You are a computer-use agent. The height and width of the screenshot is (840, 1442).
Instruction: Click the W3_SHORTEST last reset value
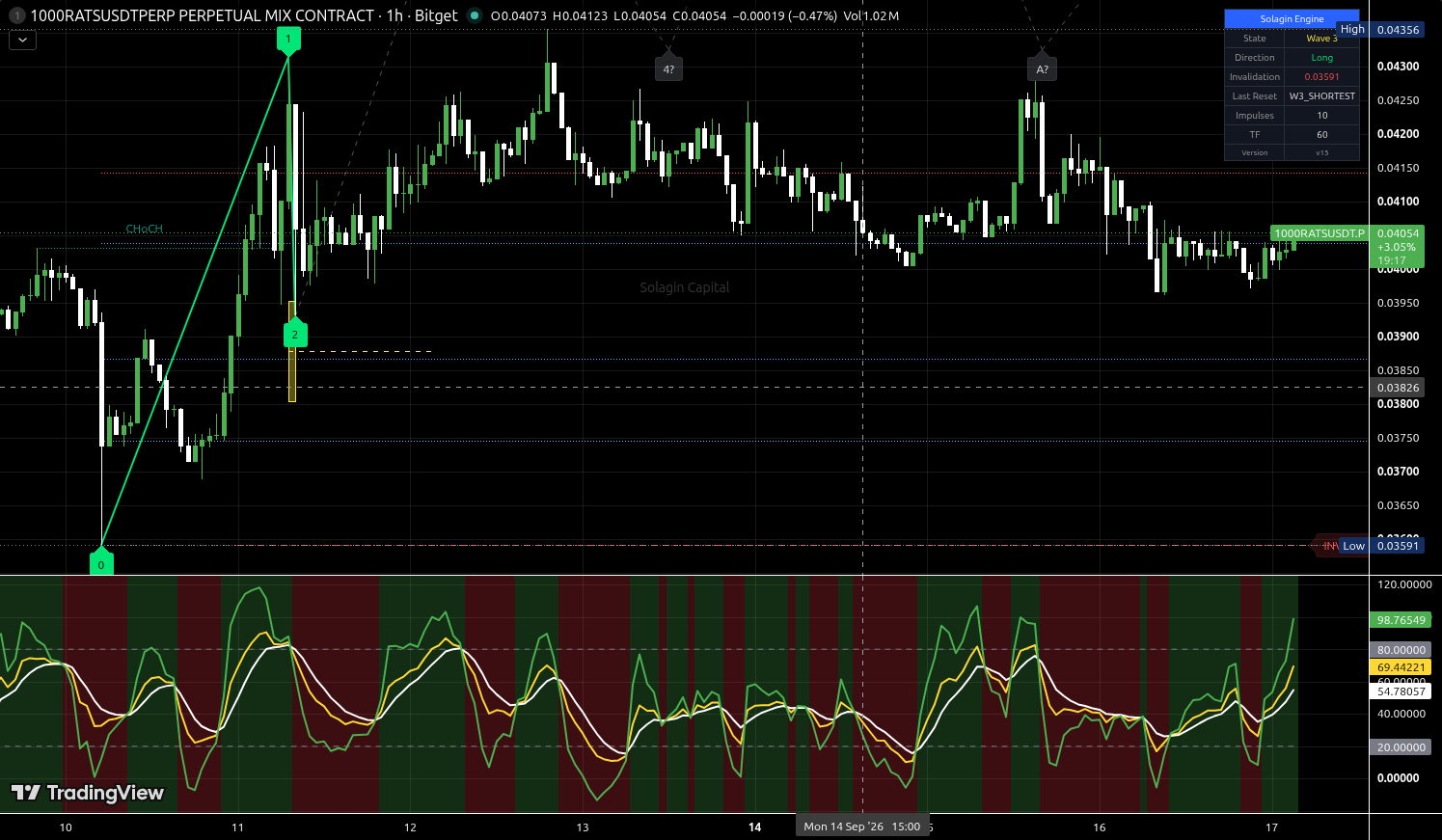(x=1321, y=96)
